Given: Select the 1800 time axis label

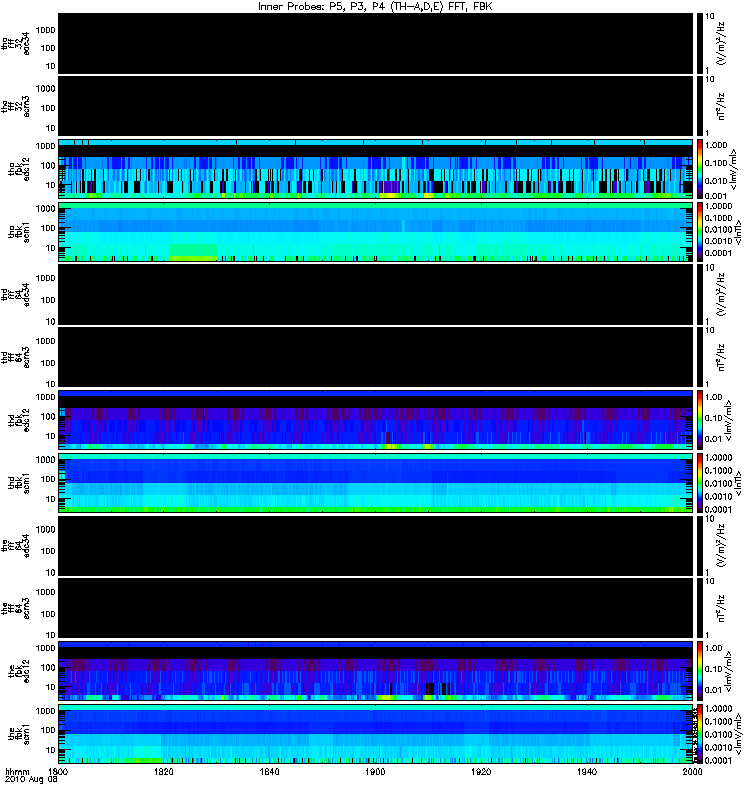Looking at the screenshot, I should pos(58,771).
